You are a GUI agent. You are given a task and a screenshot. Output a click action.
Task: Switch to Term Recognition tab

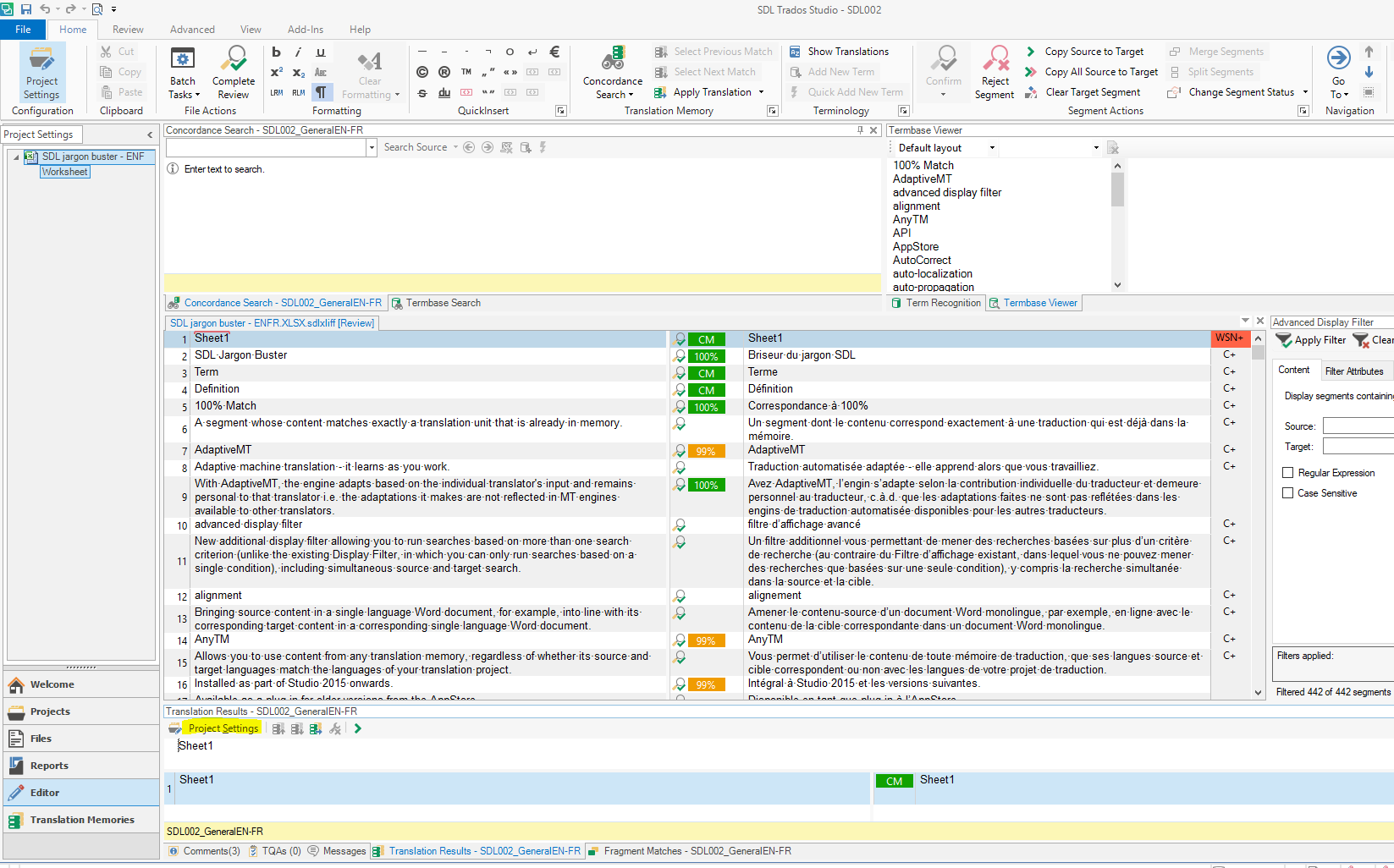(x=935, y=303)
